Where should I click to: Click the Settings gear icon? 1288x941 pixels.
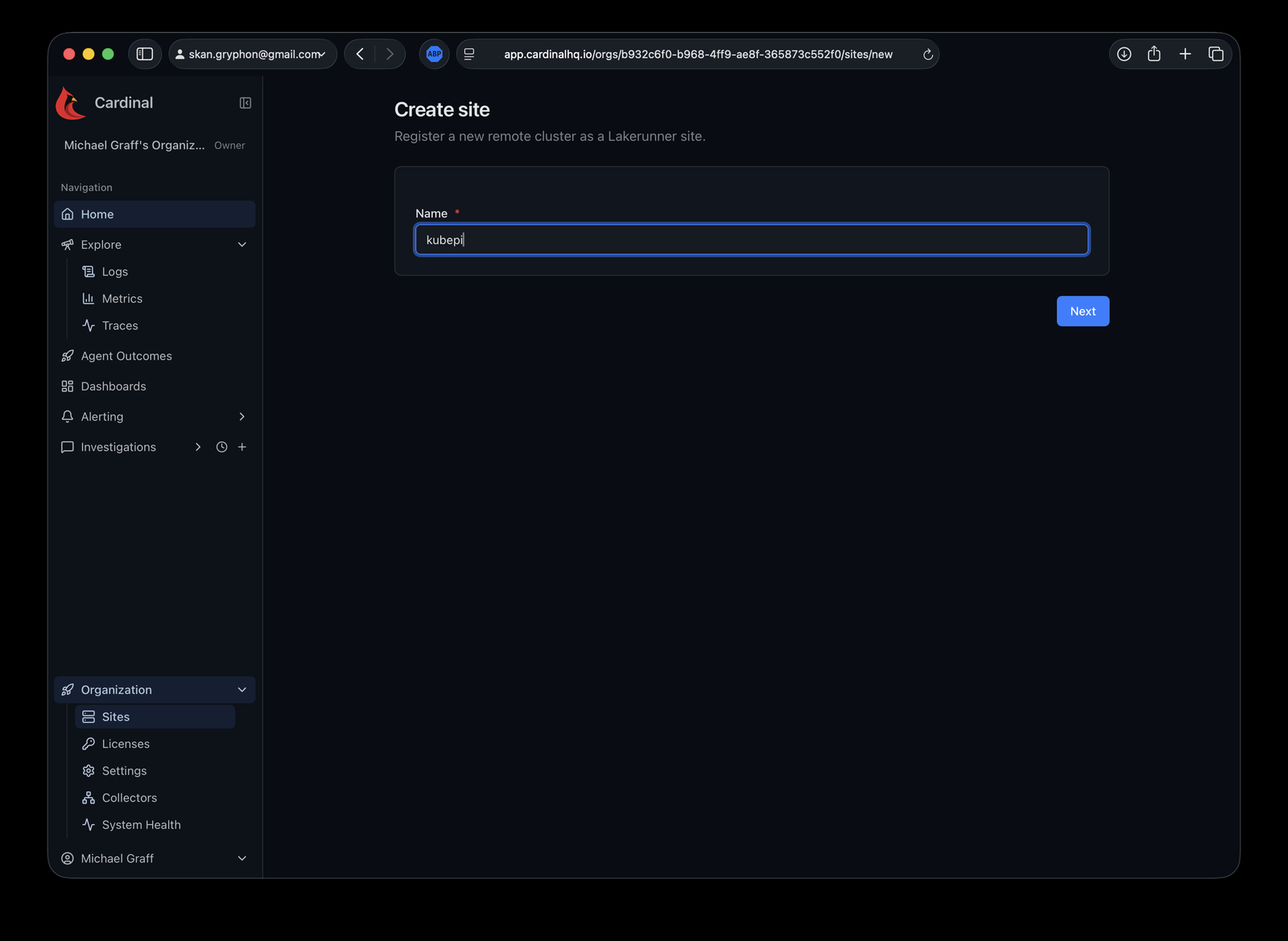(x=89, y=771)
